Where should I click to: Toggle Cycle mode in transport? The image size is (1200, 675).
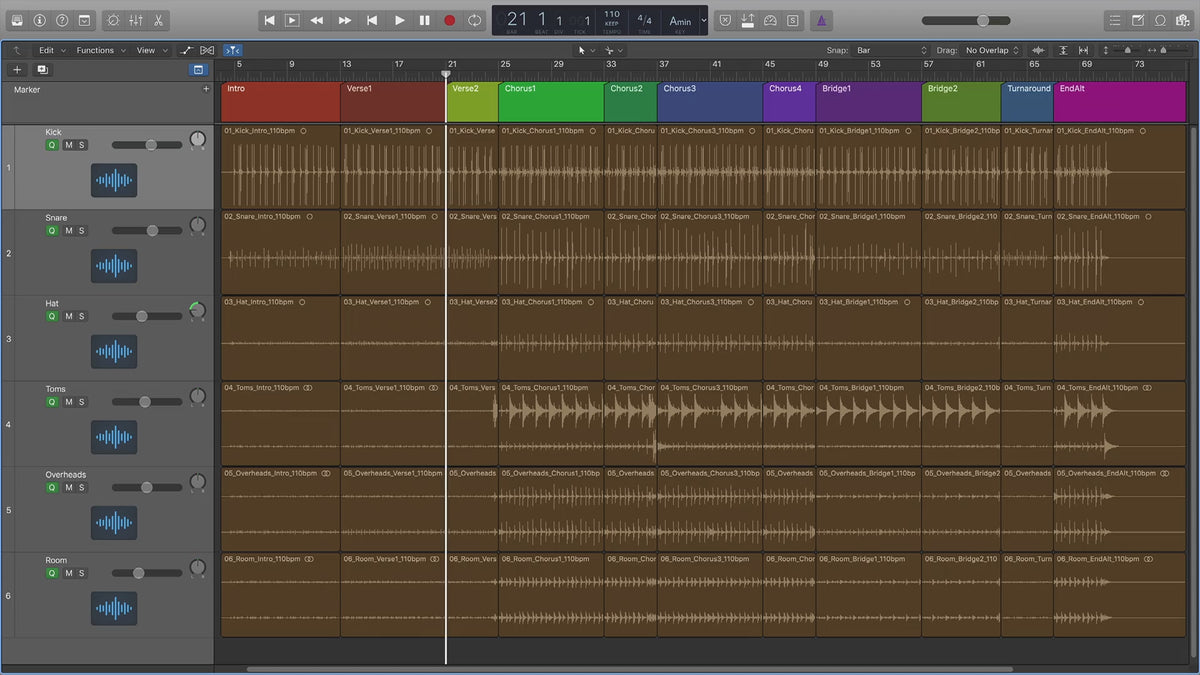point(475,20)
